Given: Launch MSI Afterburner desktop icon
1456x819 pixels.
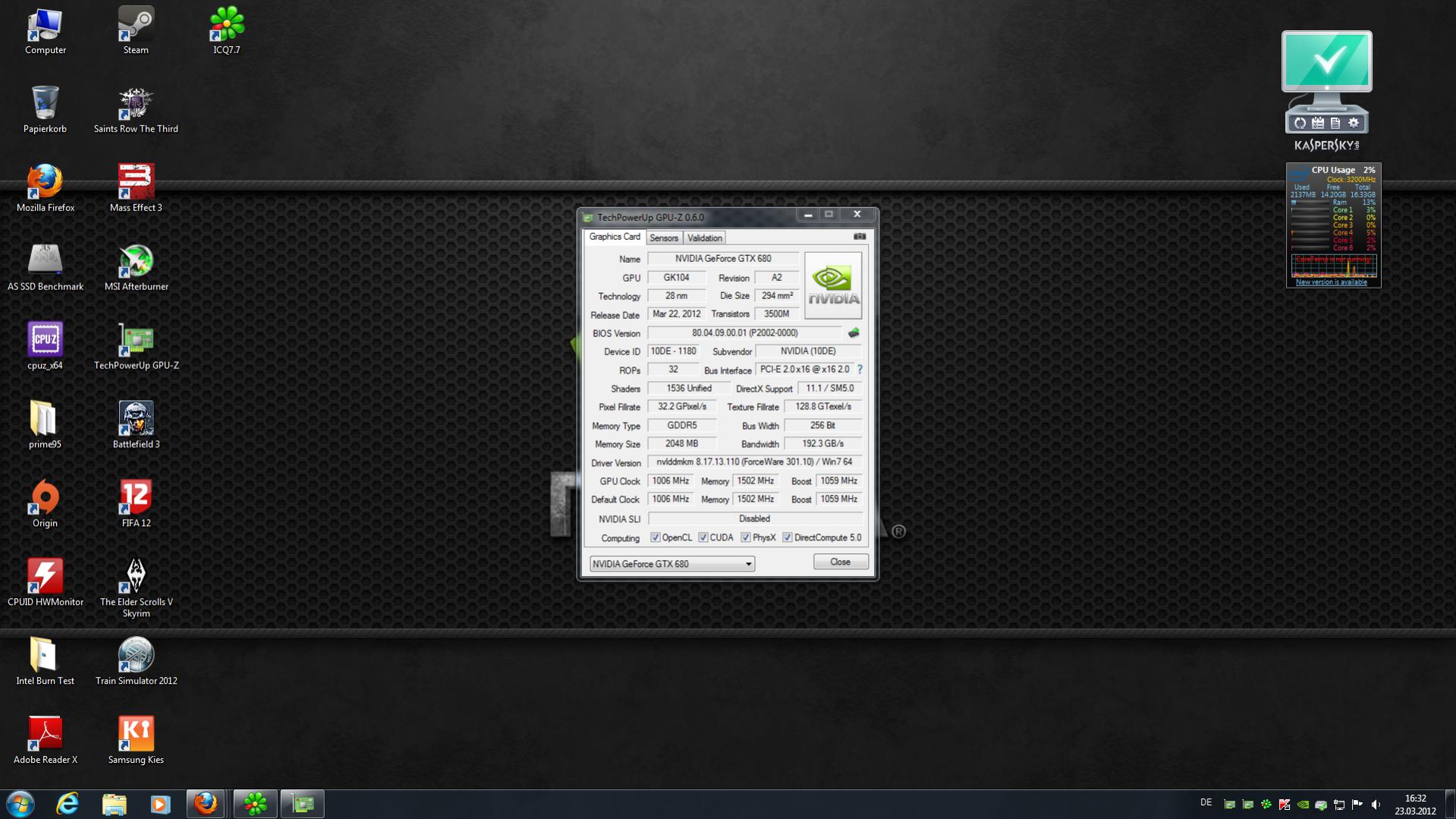Looking at the screenshot, I should [x=136, y=268].
